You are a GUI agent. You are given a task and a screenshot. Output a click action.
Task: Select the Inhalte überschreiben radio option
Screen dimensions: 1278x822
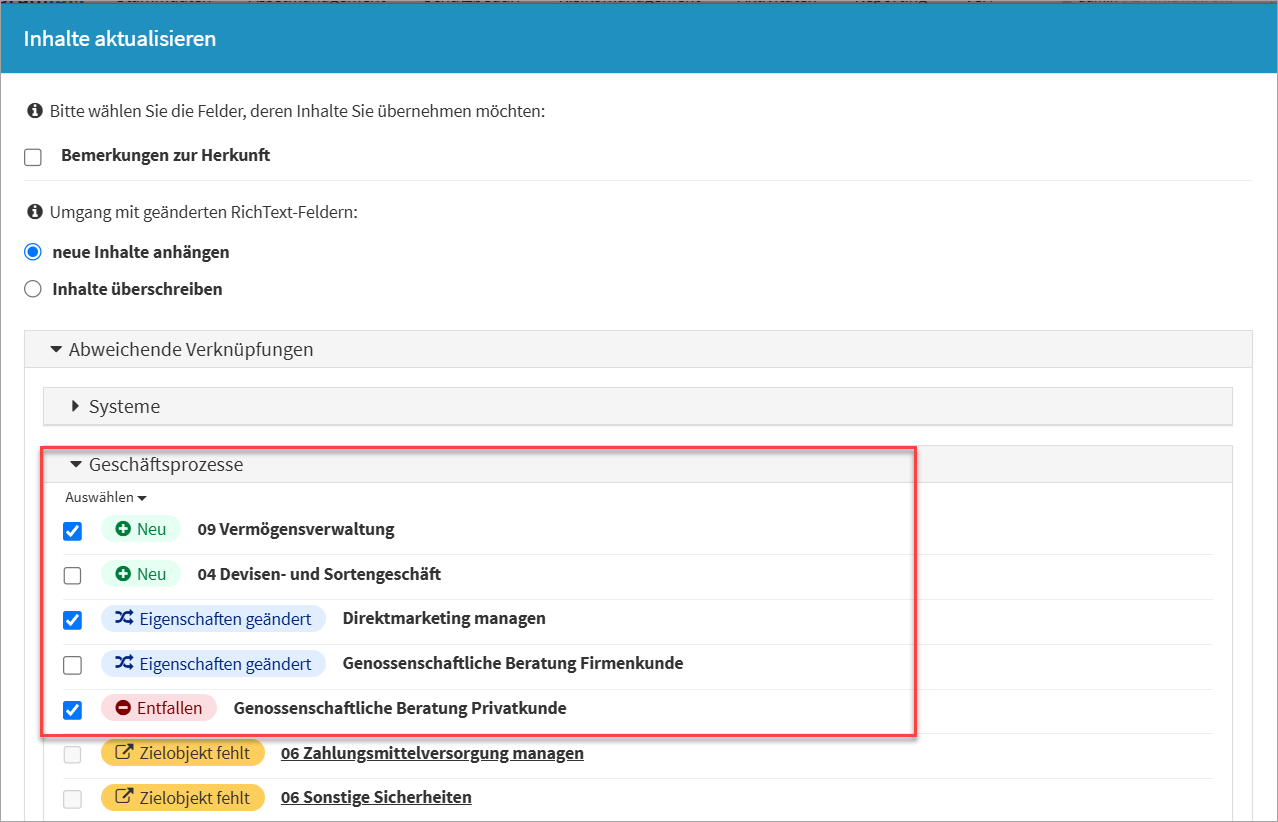(33, 289)
